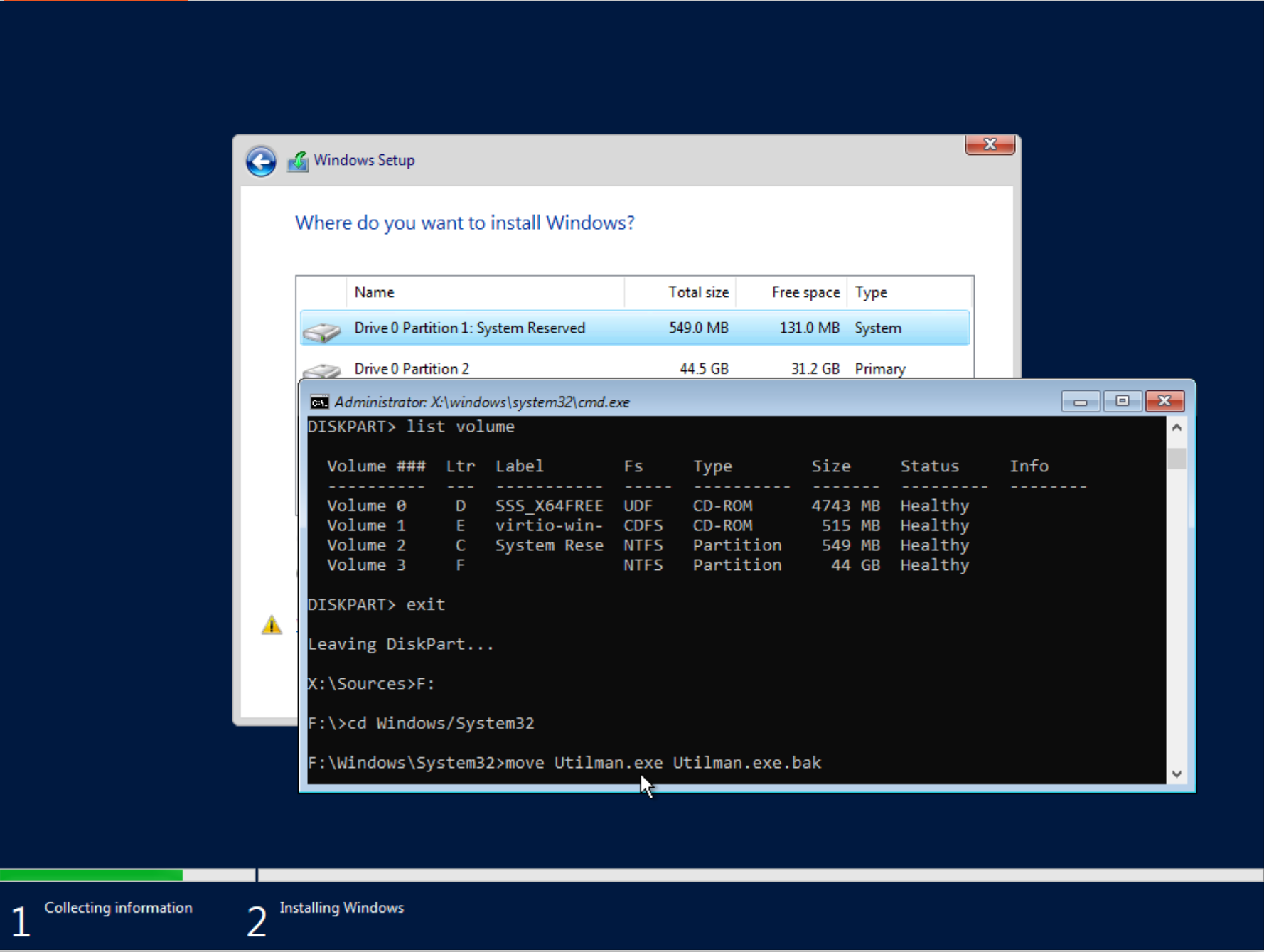Click the Free space column header
The height and width of the screenshot is (952, 1264).
(791, 292)
